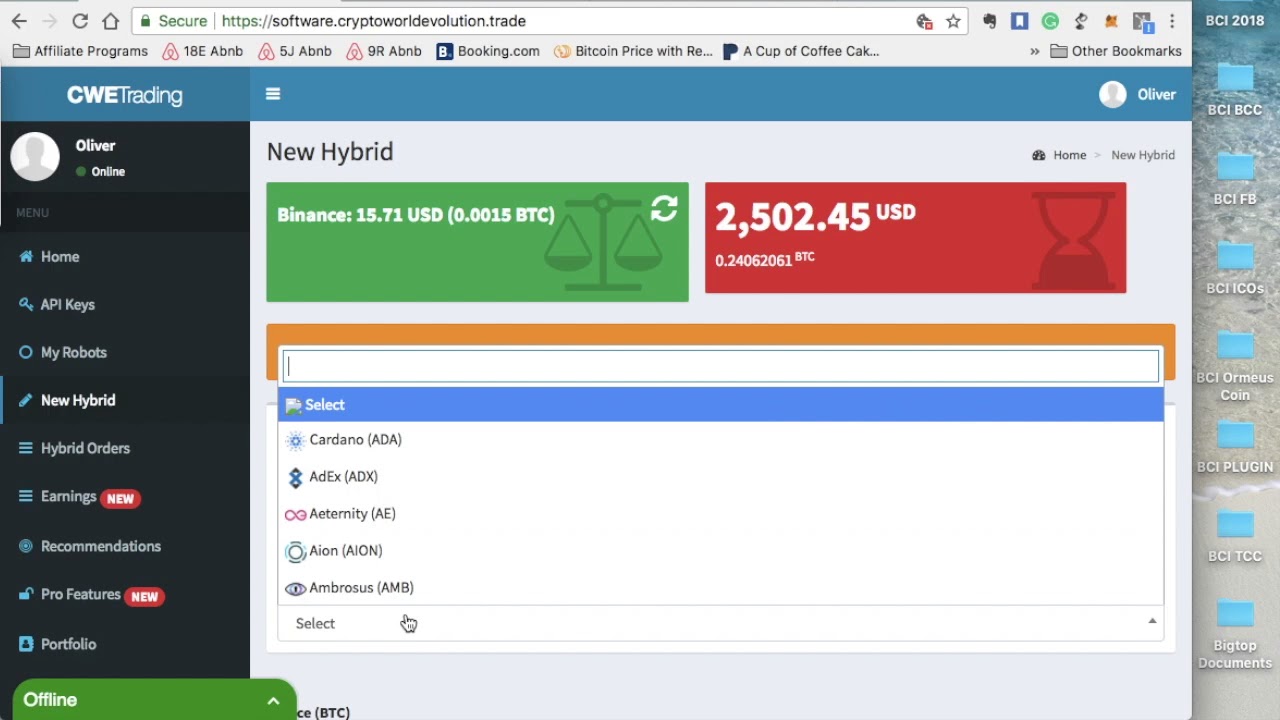Open the BCI ICOs desktop folder
The height and width of the screenshot is (720, 1280).
pyautogui.click(x=1235, y=266)
